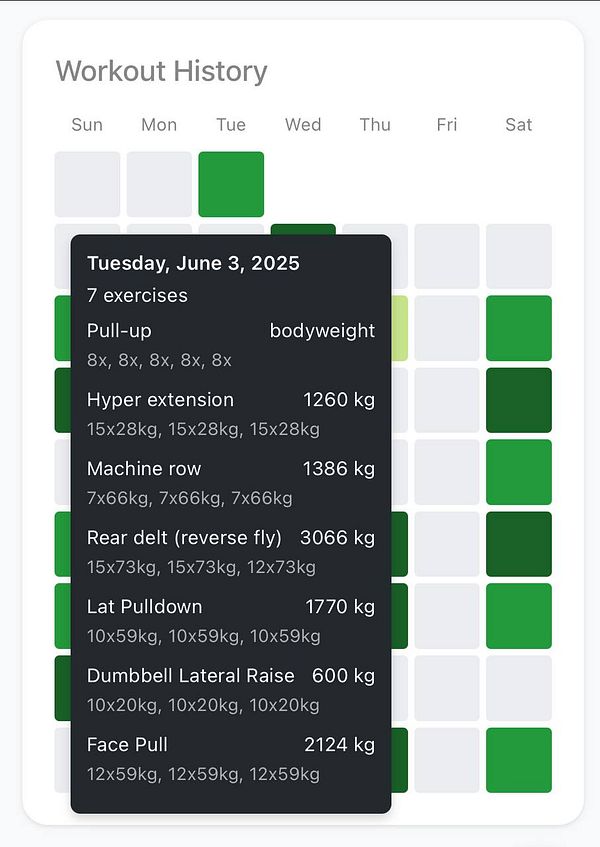Click the empty Friday cell beside the tooltip
This screenshot has width=600, height=847.
(447, 472)
